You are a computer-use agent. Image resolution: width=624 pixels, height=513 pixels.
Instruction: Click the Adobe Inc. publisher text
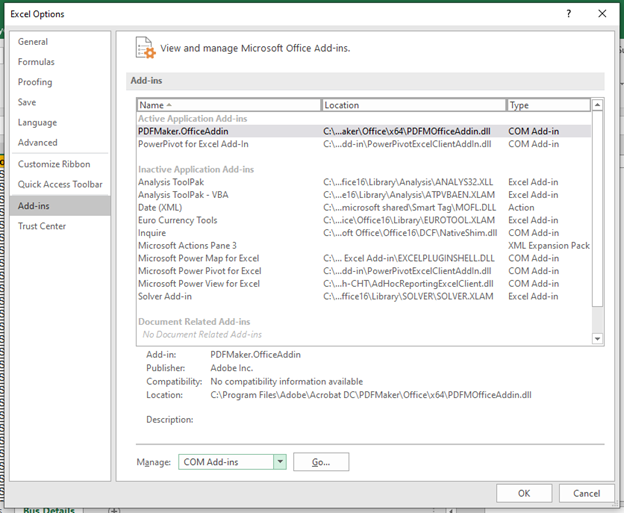pyautogui.click(x=232, y=368)
